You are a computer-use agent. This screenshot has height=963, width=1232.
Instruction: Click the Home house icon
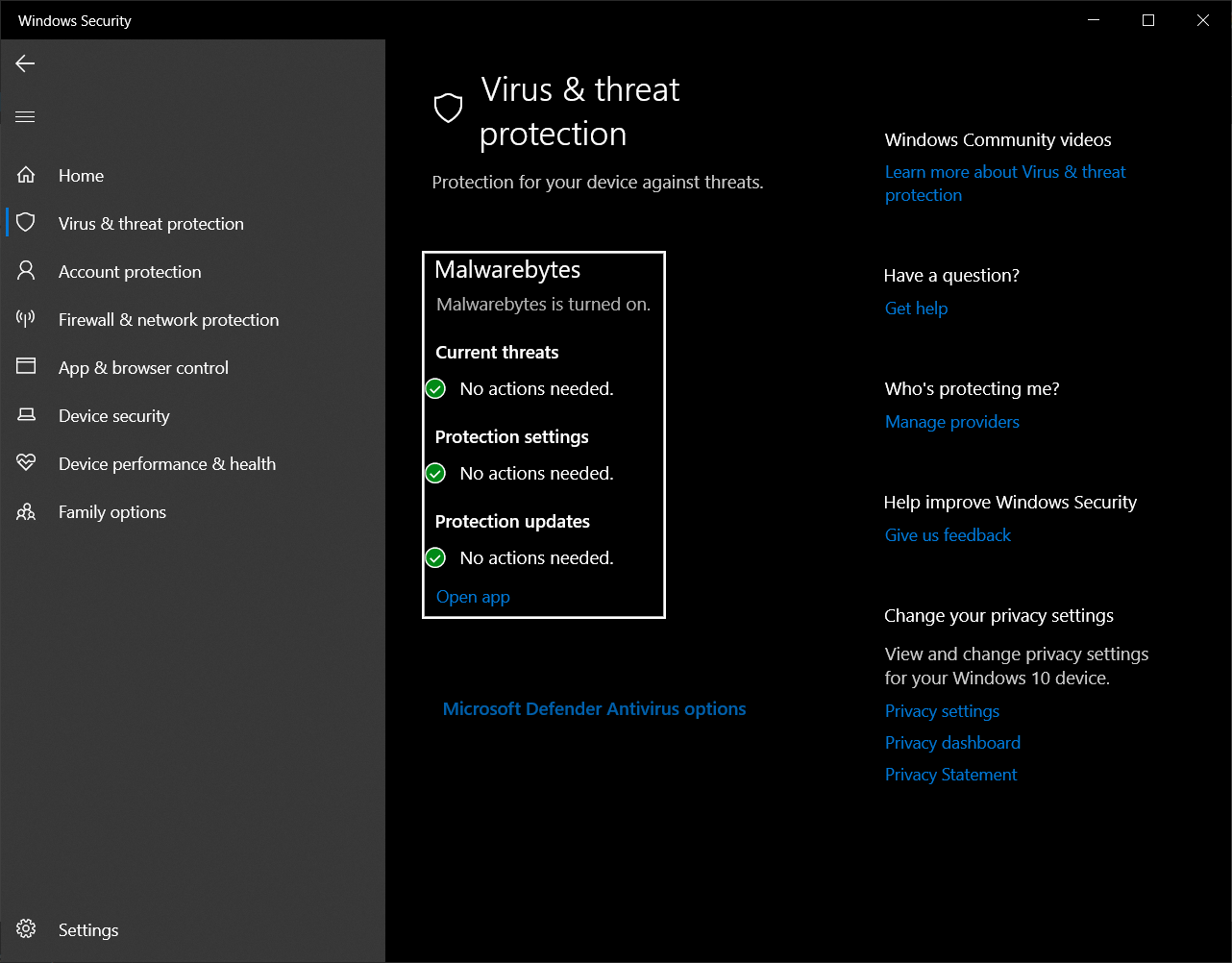click(26, 175)
